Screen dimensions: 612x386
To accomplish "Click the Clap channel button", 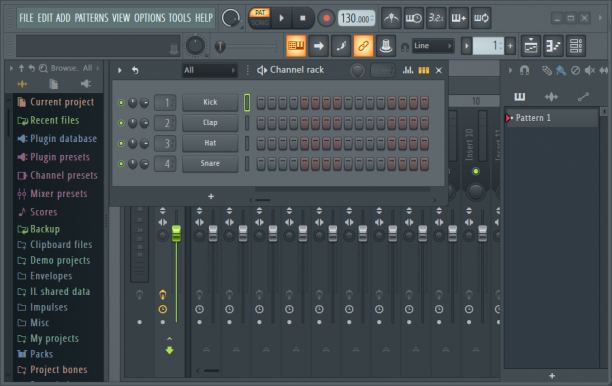I will click(x=210, y=123).
